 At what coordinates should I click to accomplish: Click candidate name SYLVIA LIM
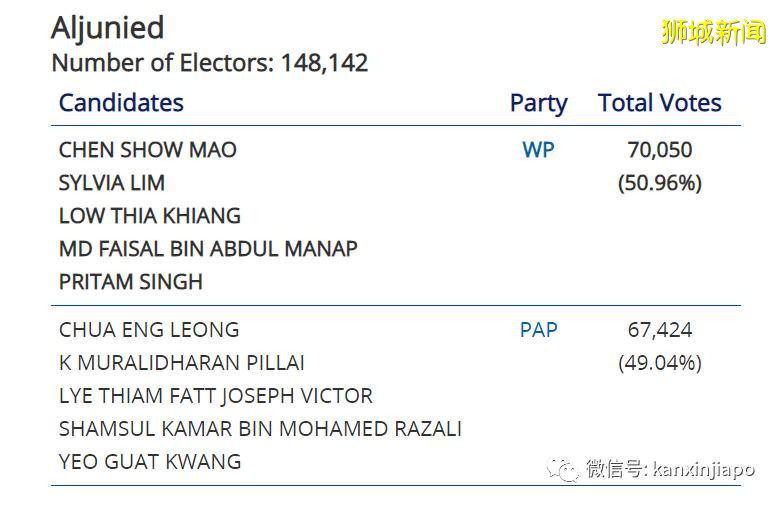pyautogui.click(x=112, y=183)
